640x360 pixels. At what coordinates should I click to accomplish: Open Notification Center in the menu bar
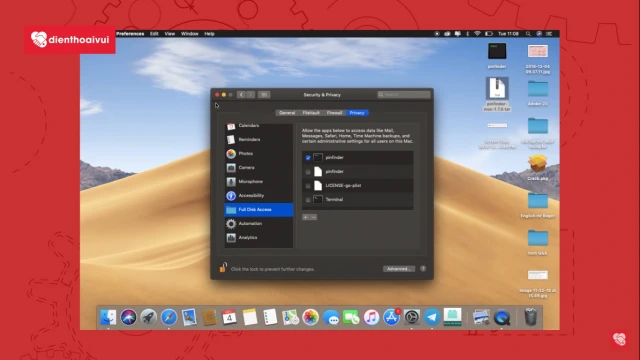[549, 34]
